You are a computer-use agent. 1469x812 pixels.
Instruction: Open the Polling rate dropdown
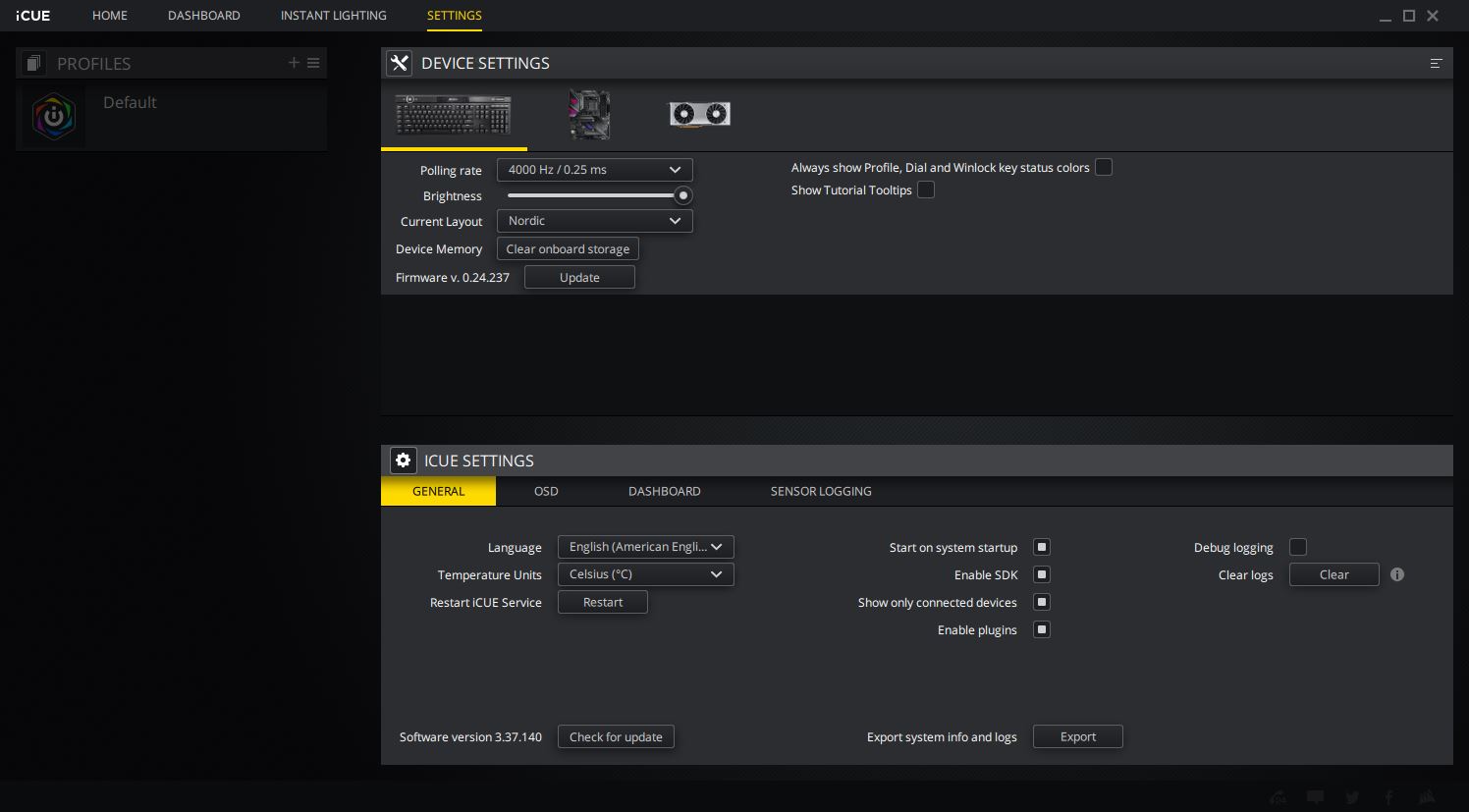click(x=595, y=170)
